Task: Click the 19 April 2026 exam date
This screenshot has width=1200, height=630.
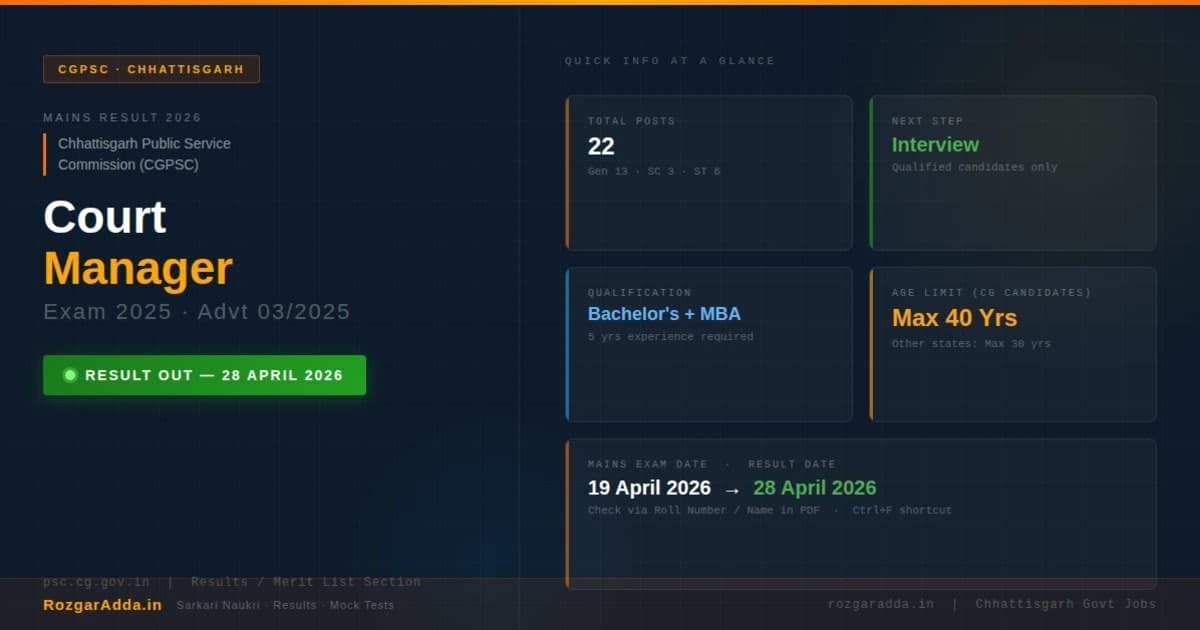Action: tap(649, 488)
